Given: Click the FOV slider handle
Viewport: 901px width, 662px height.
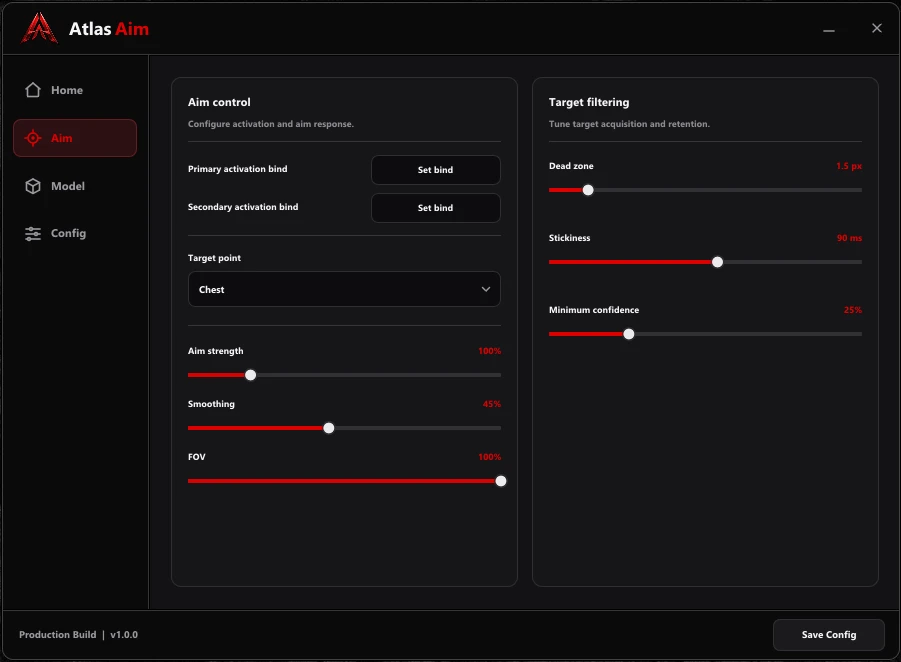Looking at the screenshot, I should 500,481.
